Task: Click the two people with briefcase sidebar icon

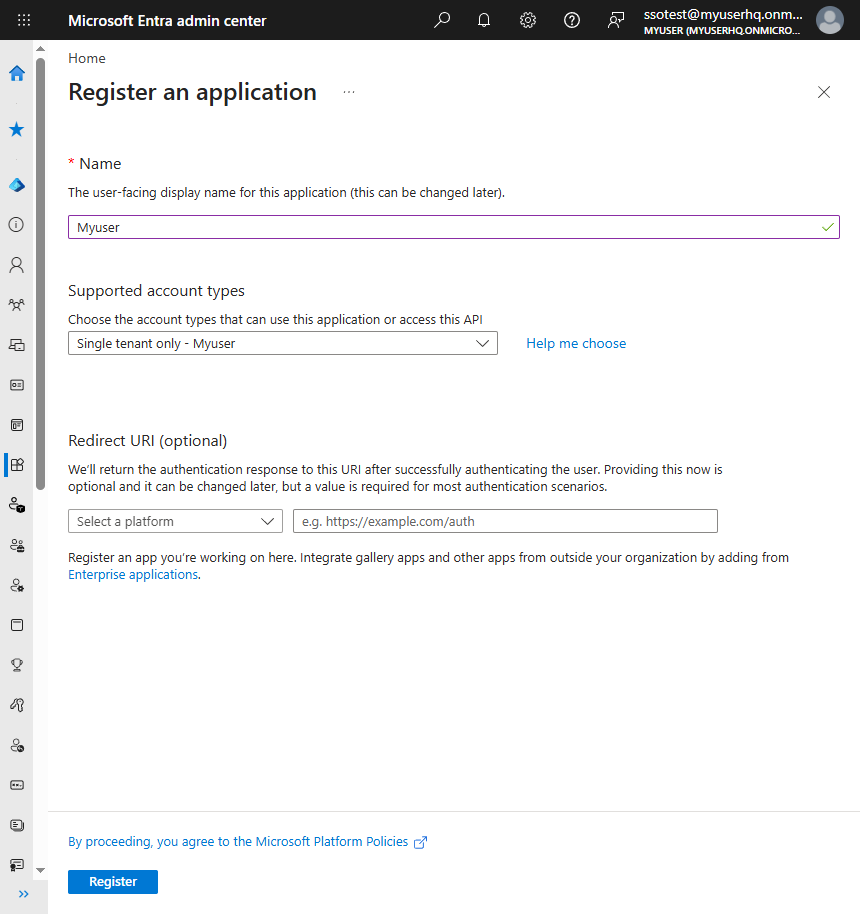Action: [x=17, y=545]
